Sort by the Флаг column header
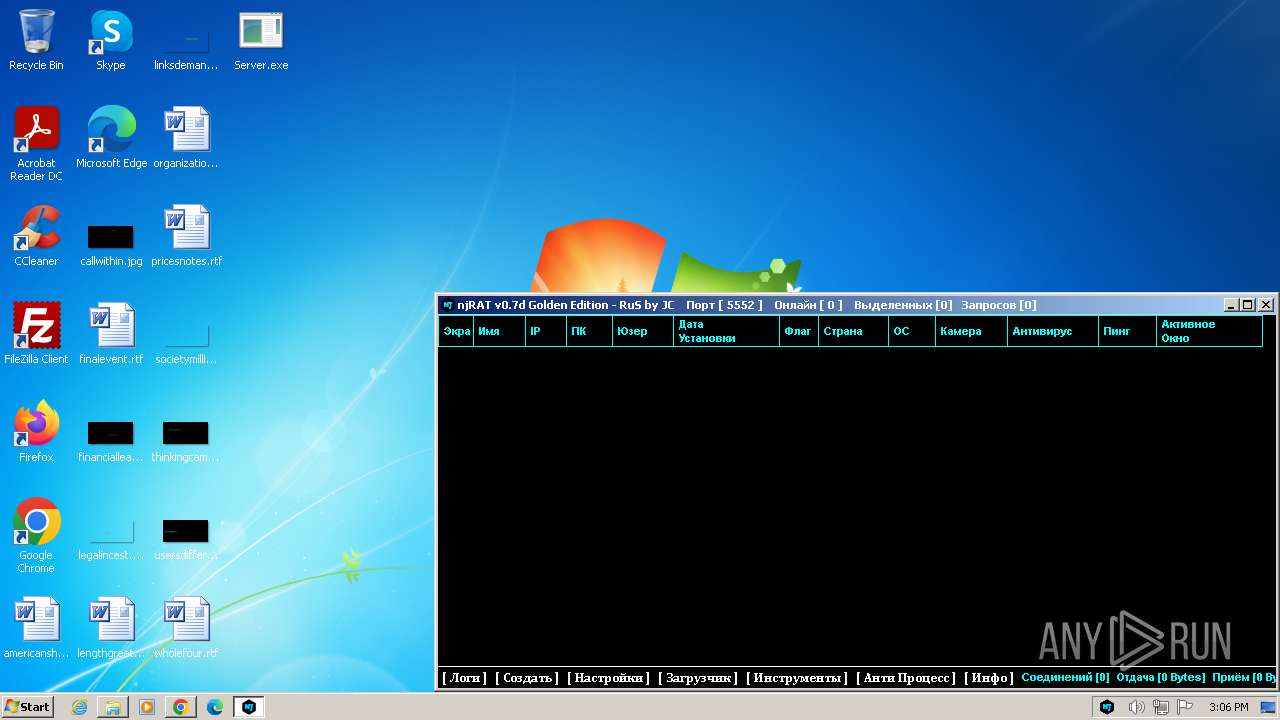 pyautogui.click(x=799, y=331)
